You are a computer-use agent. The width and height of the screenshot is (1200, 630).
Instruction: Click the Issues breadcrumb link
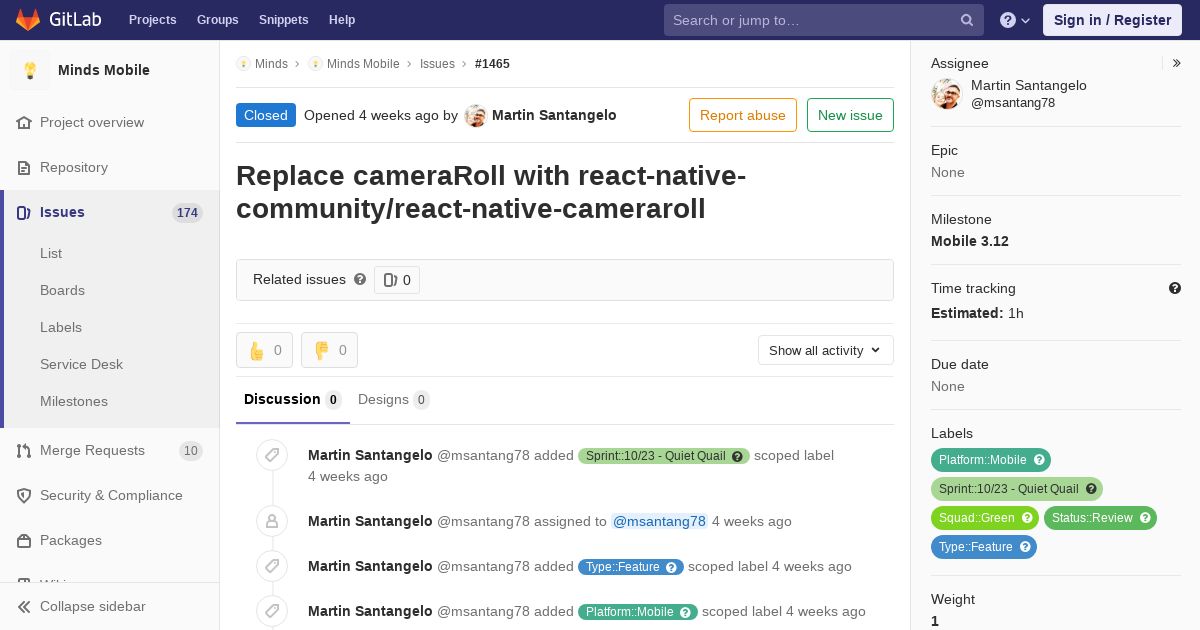click(x=437, y=63)
